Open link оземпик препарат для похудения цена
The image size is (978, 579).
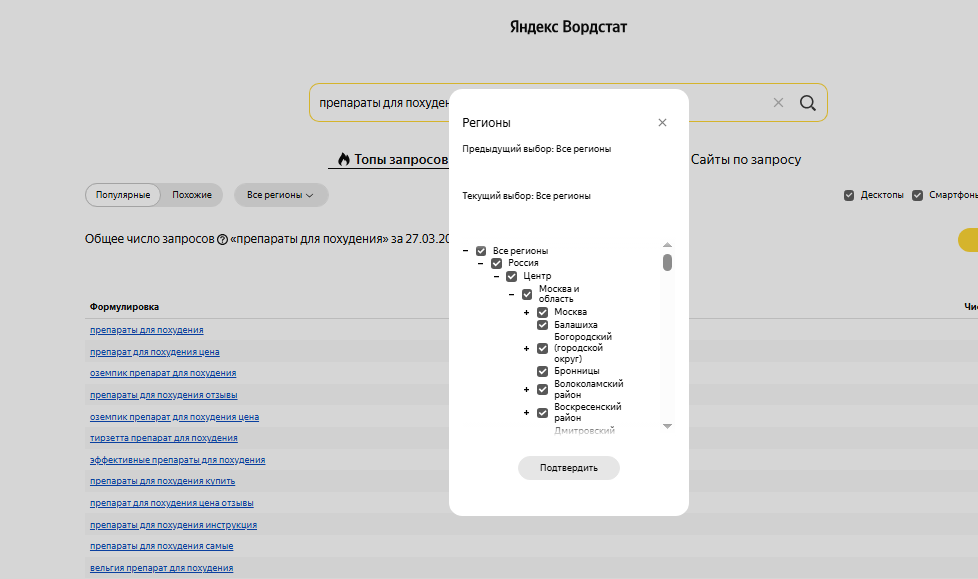coord(174,417)
